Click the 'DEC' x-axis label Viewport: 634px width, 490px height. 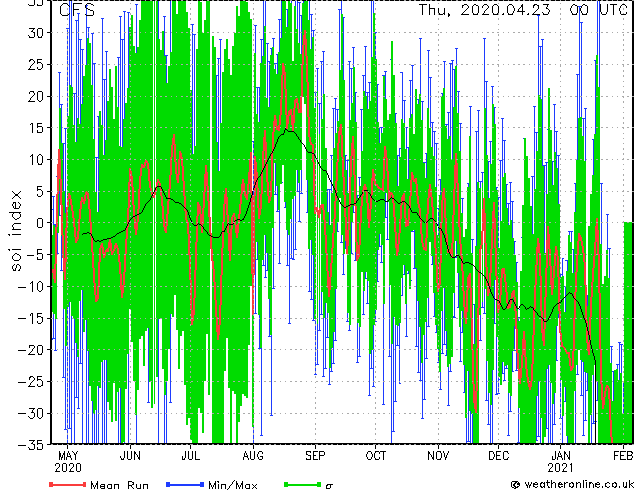[x=499, y=456]
